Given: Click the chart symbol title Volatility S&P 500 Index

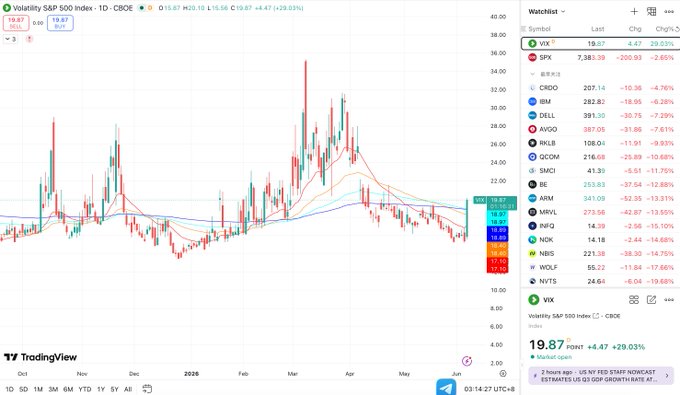Looking at the screenshot, I should (x=72, y=8).
